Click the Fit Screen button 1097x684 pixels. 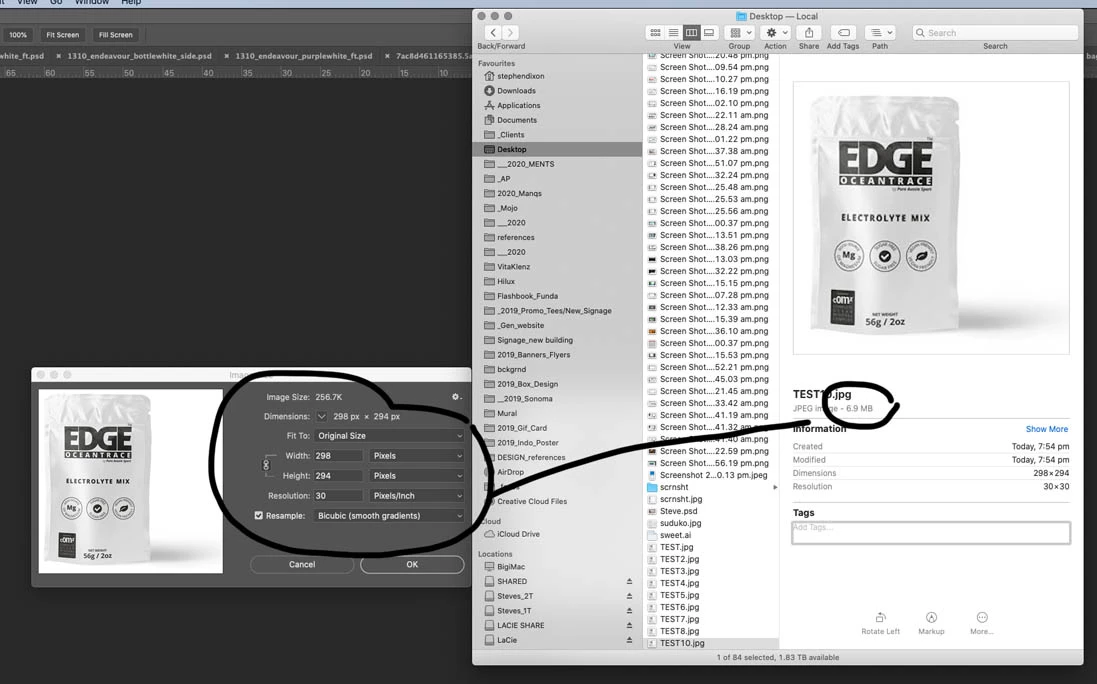[x=62, y=35]
